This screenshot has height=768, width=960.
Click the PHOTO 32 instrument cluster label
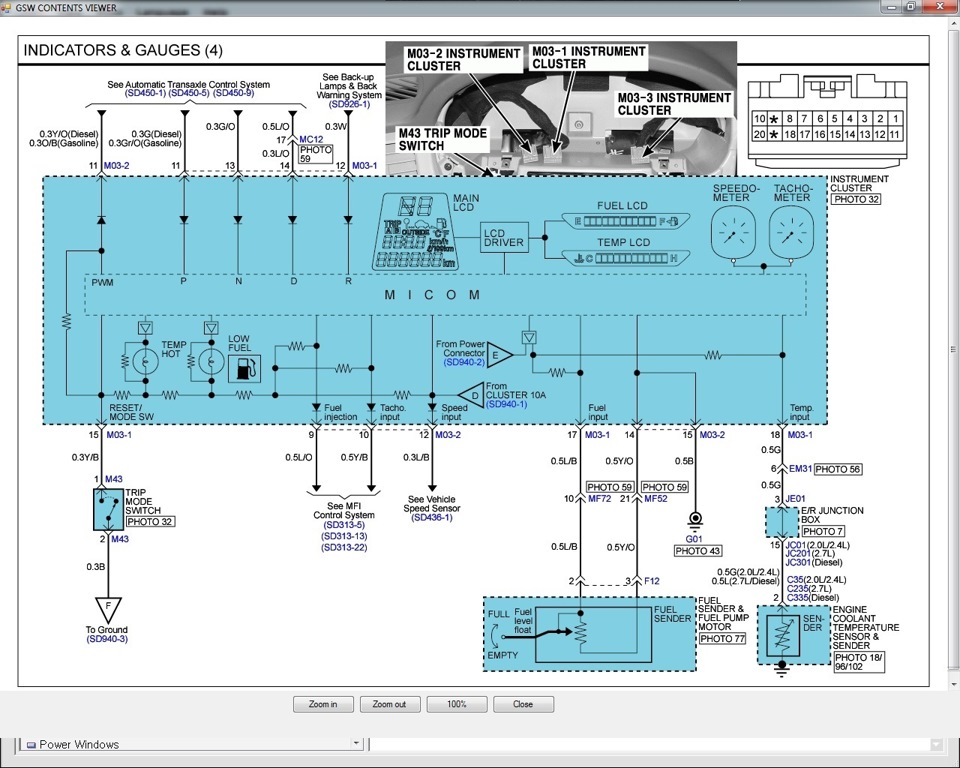click(x=855, y=199)
